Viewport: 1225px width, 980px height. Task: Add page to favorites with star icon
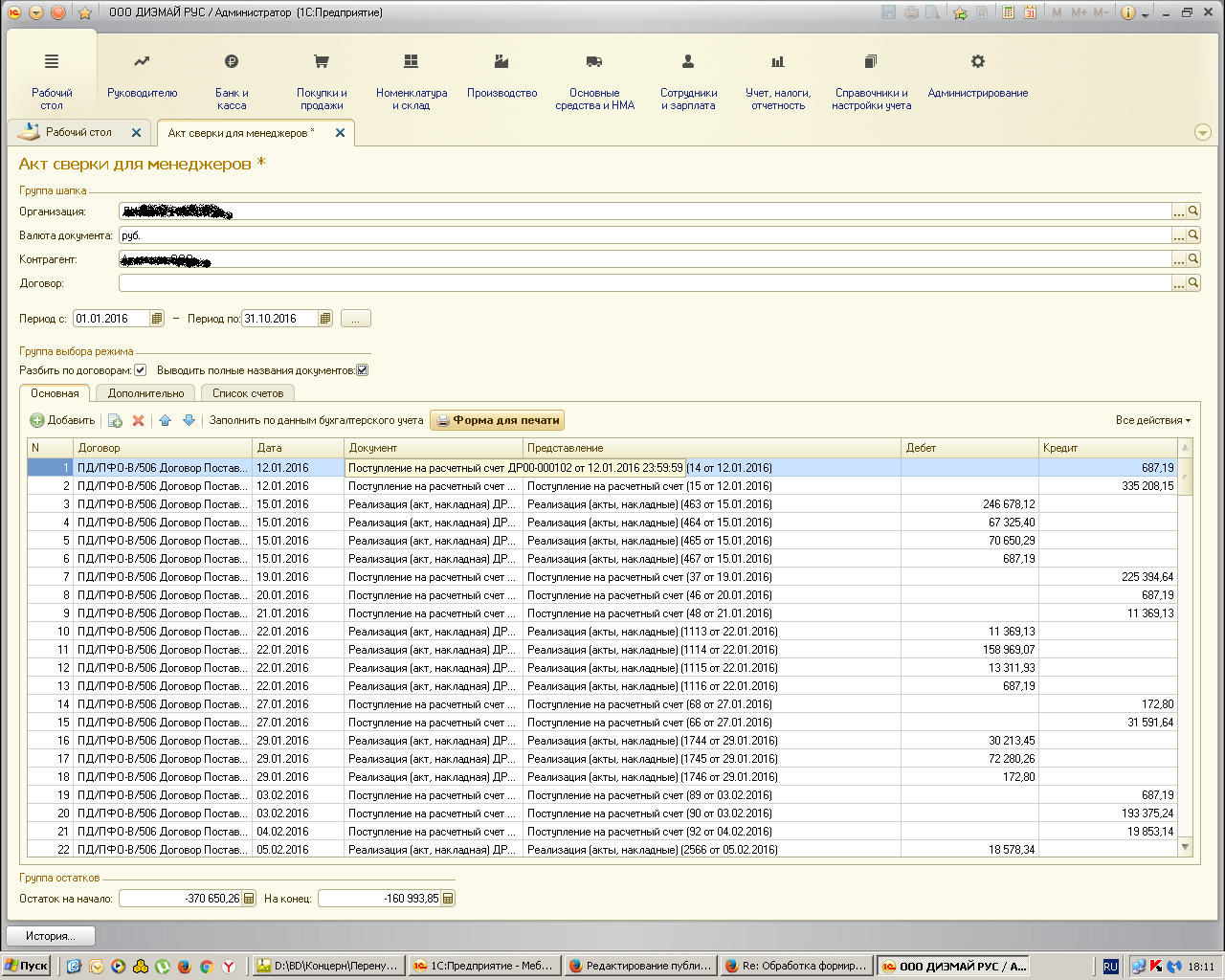point(959,12)
